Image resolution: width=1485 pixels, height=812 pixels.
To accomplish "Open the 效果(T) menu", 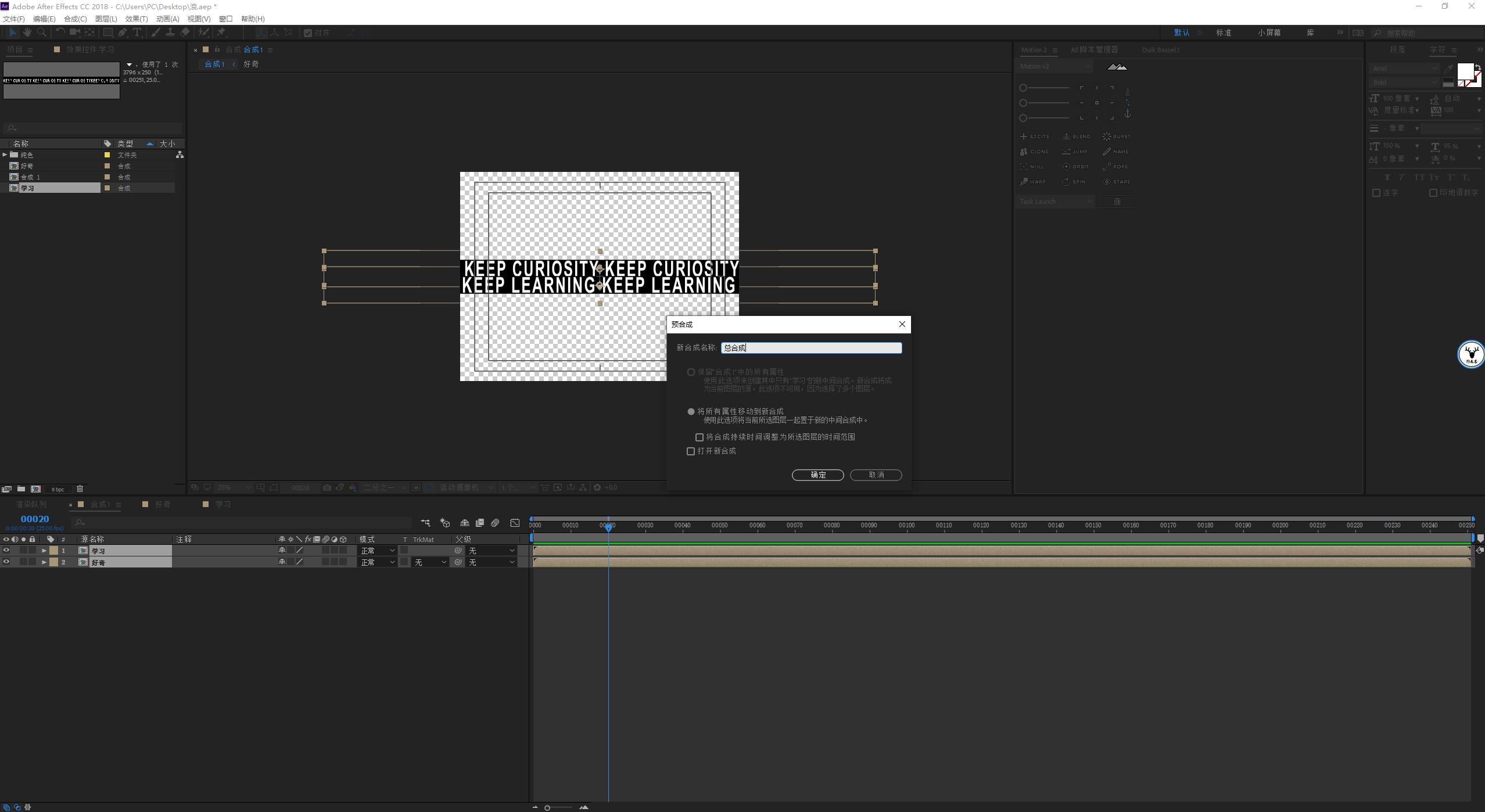I will [136, 19].
